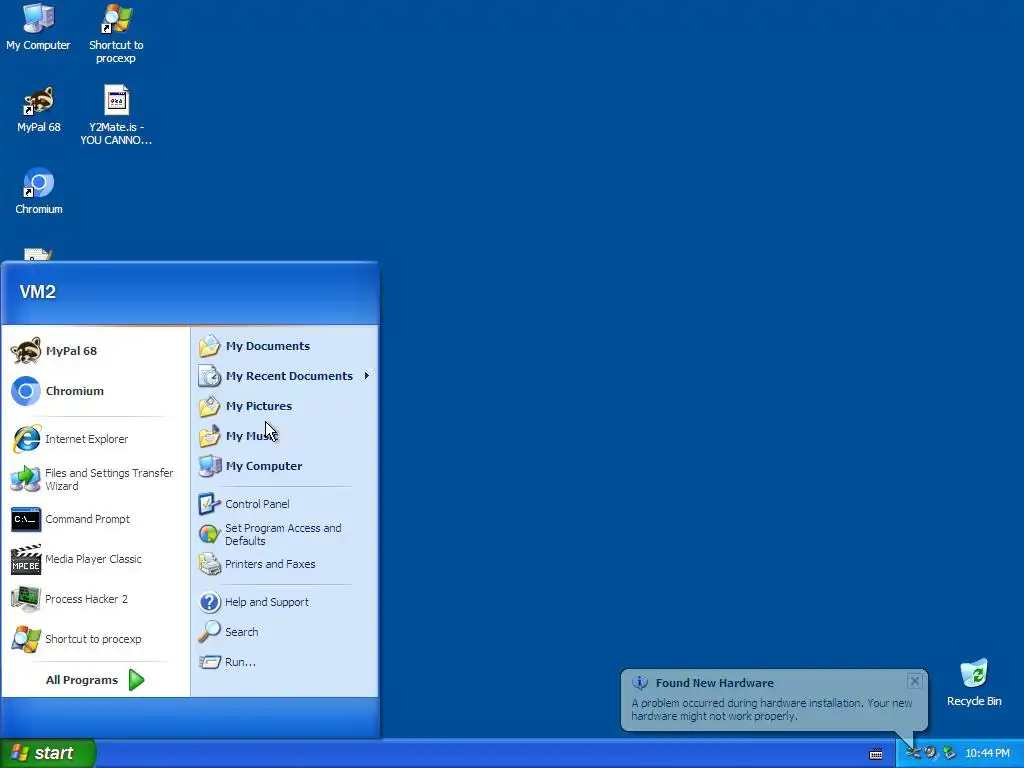
Task: Expand My Recent Documents submenu arrow
Action: [x=367, y=376]
